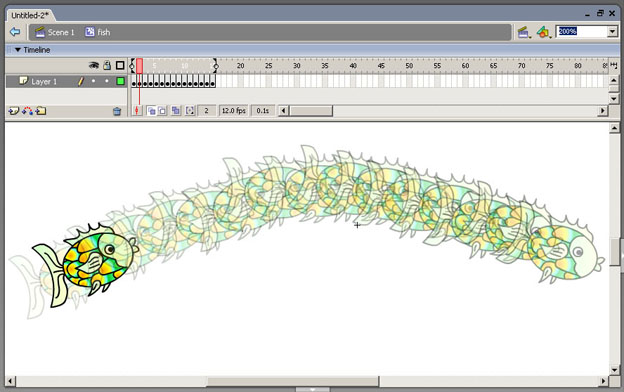The height and width of the screenshot is (392, 624).
Task: Click timeline horizontal scroll right arrow
Action: 603,111
